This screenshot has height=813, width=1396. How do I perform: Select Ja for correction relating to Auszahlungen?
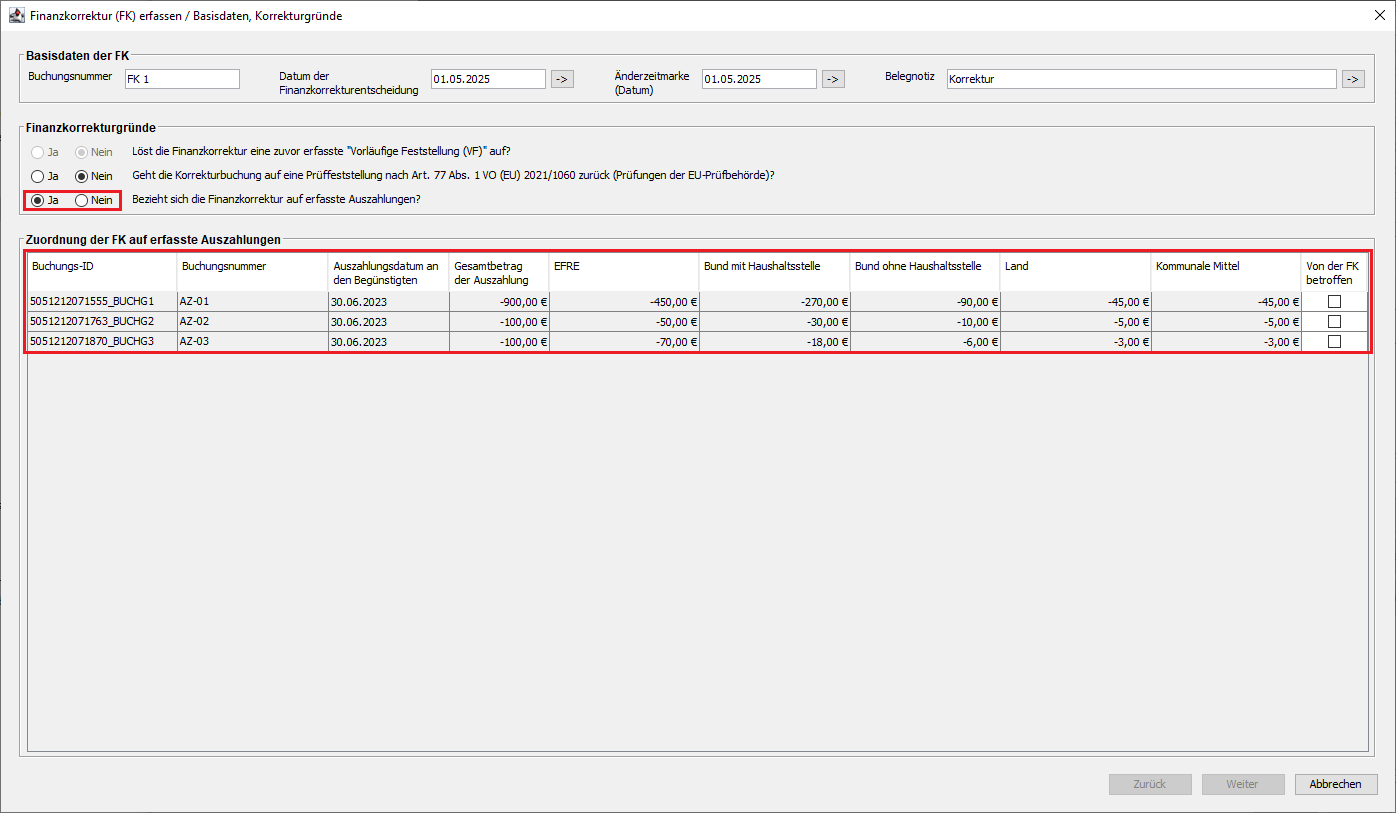tap(38, 200)
